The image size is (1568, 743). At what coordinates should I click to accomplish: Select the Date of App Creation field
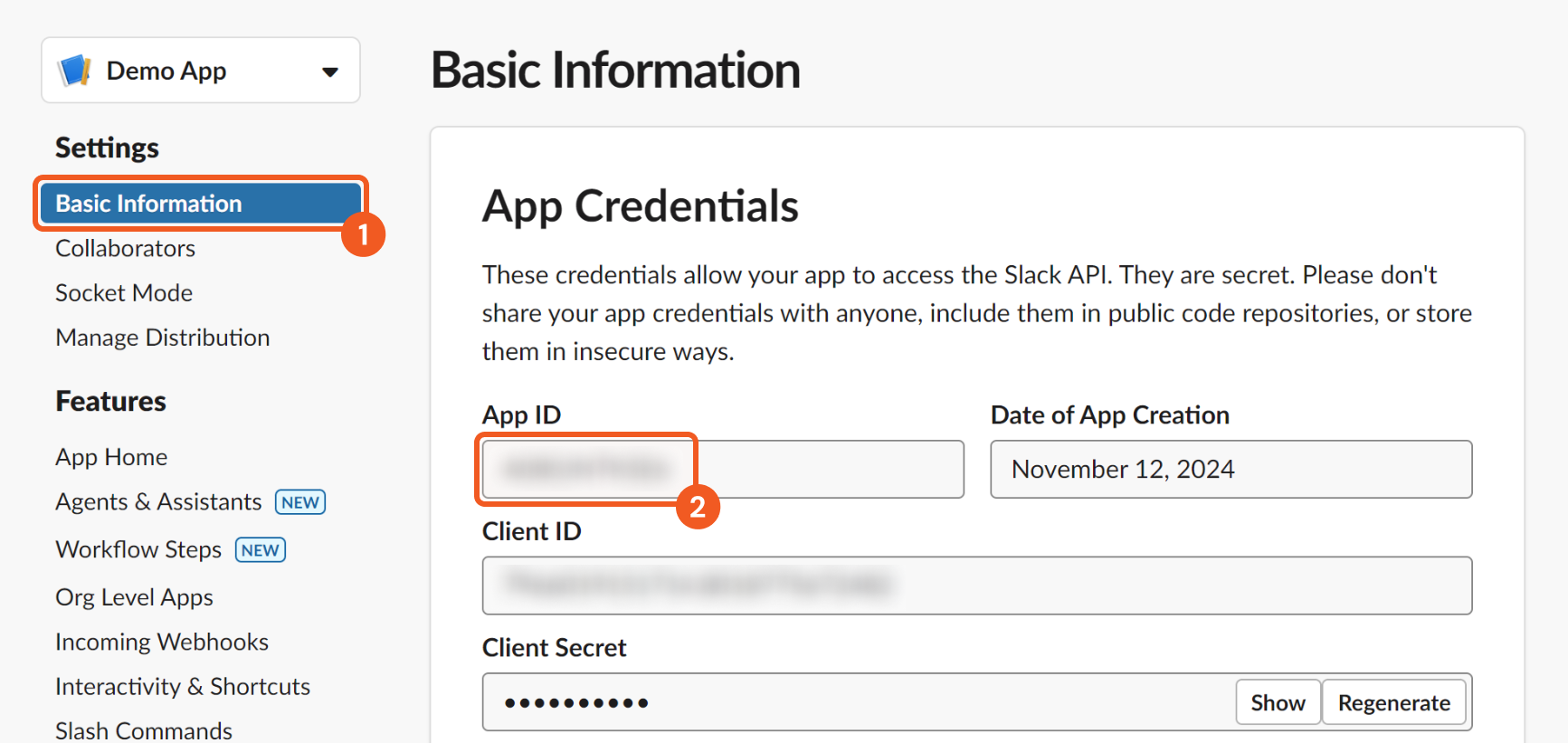click(x=1231, y=469)
